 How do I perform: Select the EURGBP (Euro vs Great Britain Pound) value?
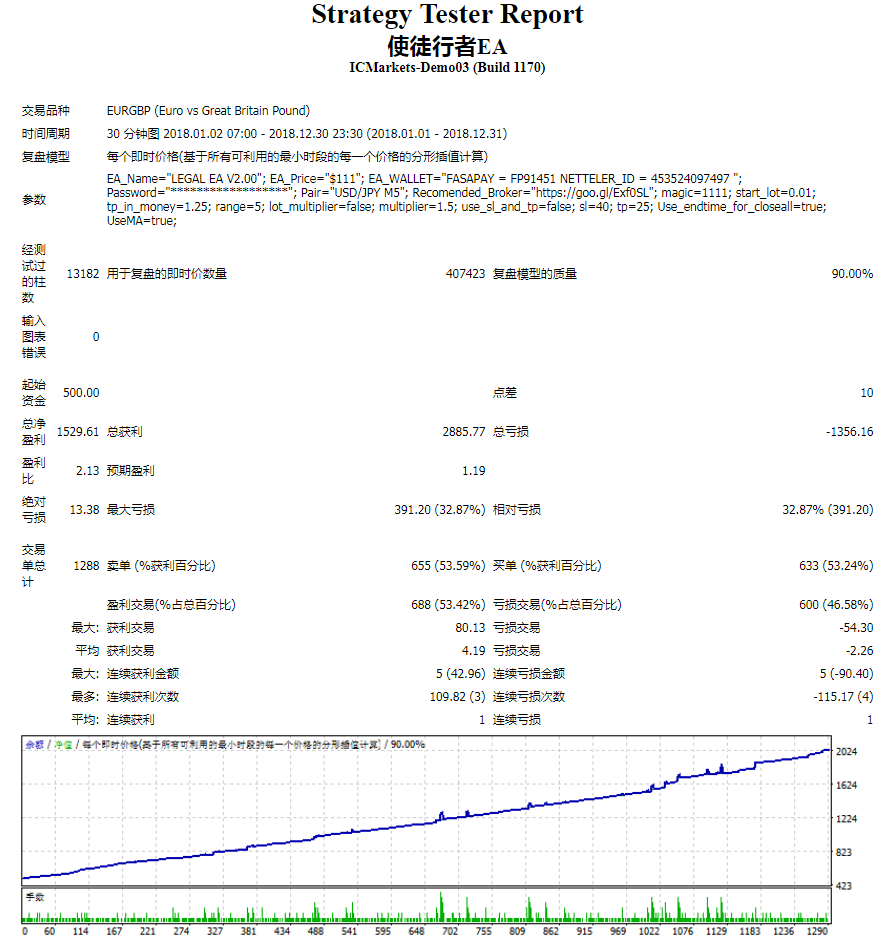(208, 111)
